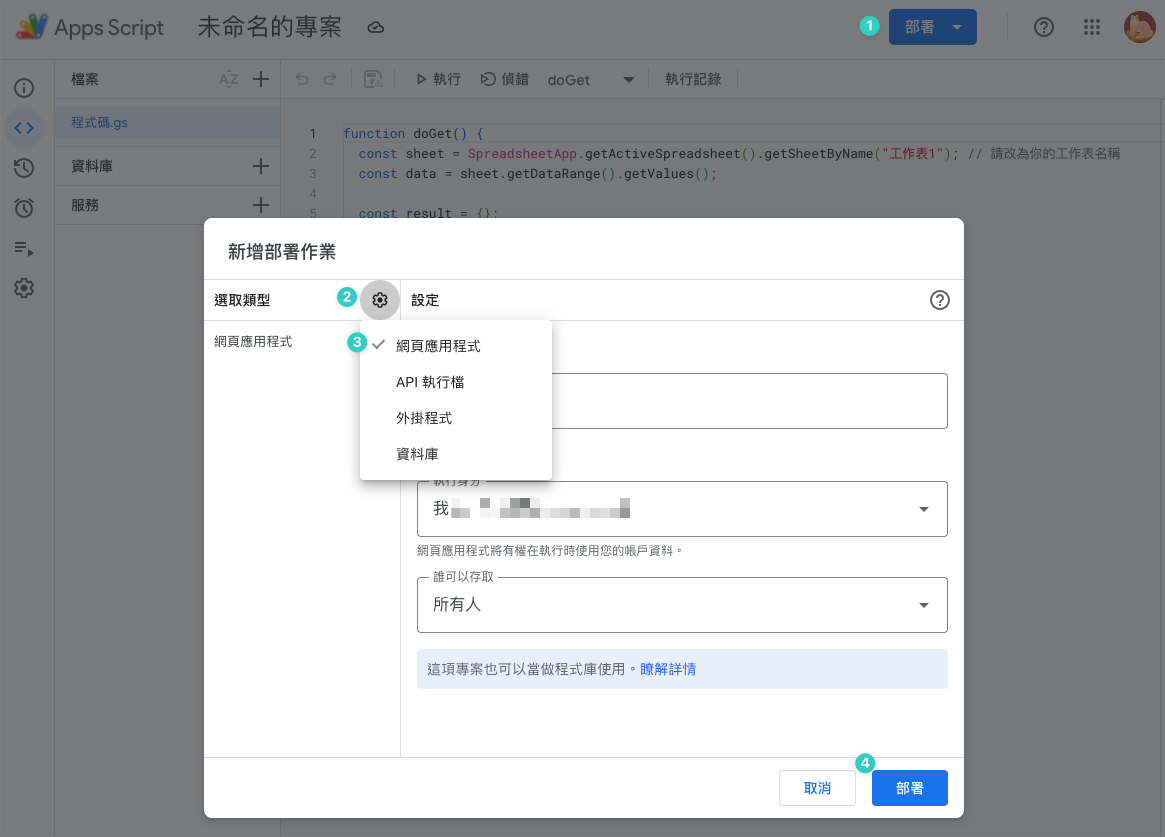Click the dialog help question mark
This screenshot has height=837, width=1165.
point(940,300)
